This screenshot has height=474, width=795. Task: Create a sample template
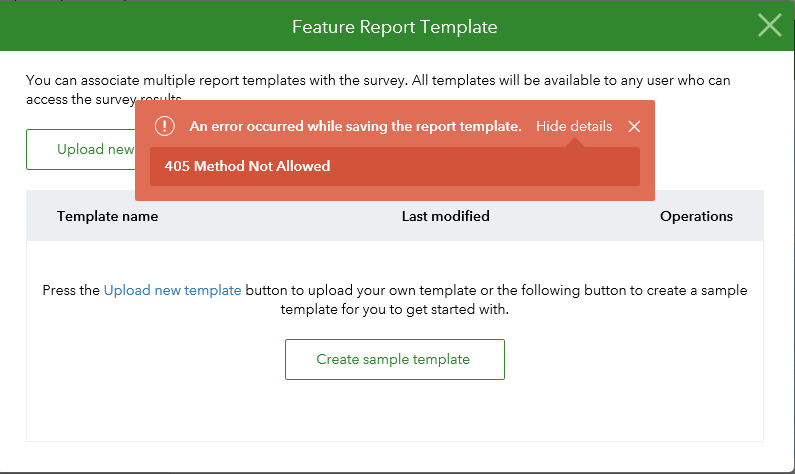tap(394, 359)
